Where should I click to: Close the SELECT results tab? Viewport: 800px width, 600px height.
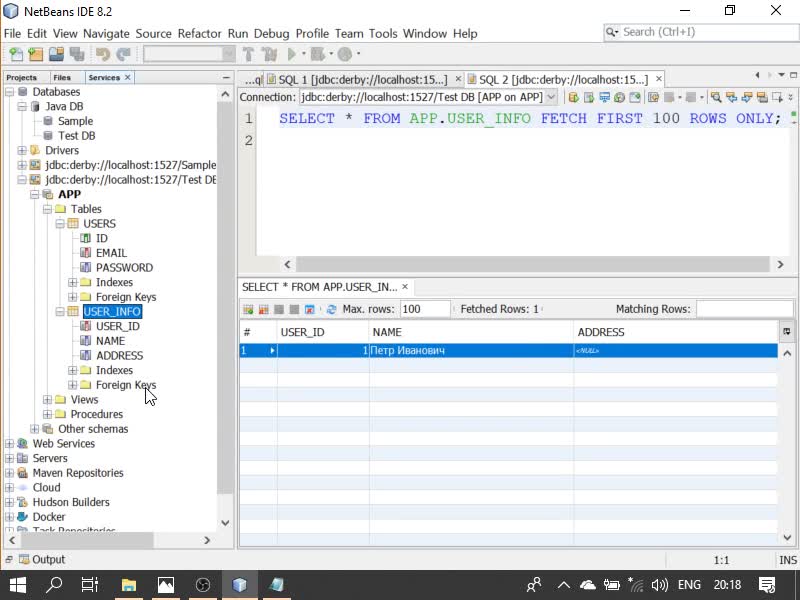pyautogui.click(x=405, y=287)
